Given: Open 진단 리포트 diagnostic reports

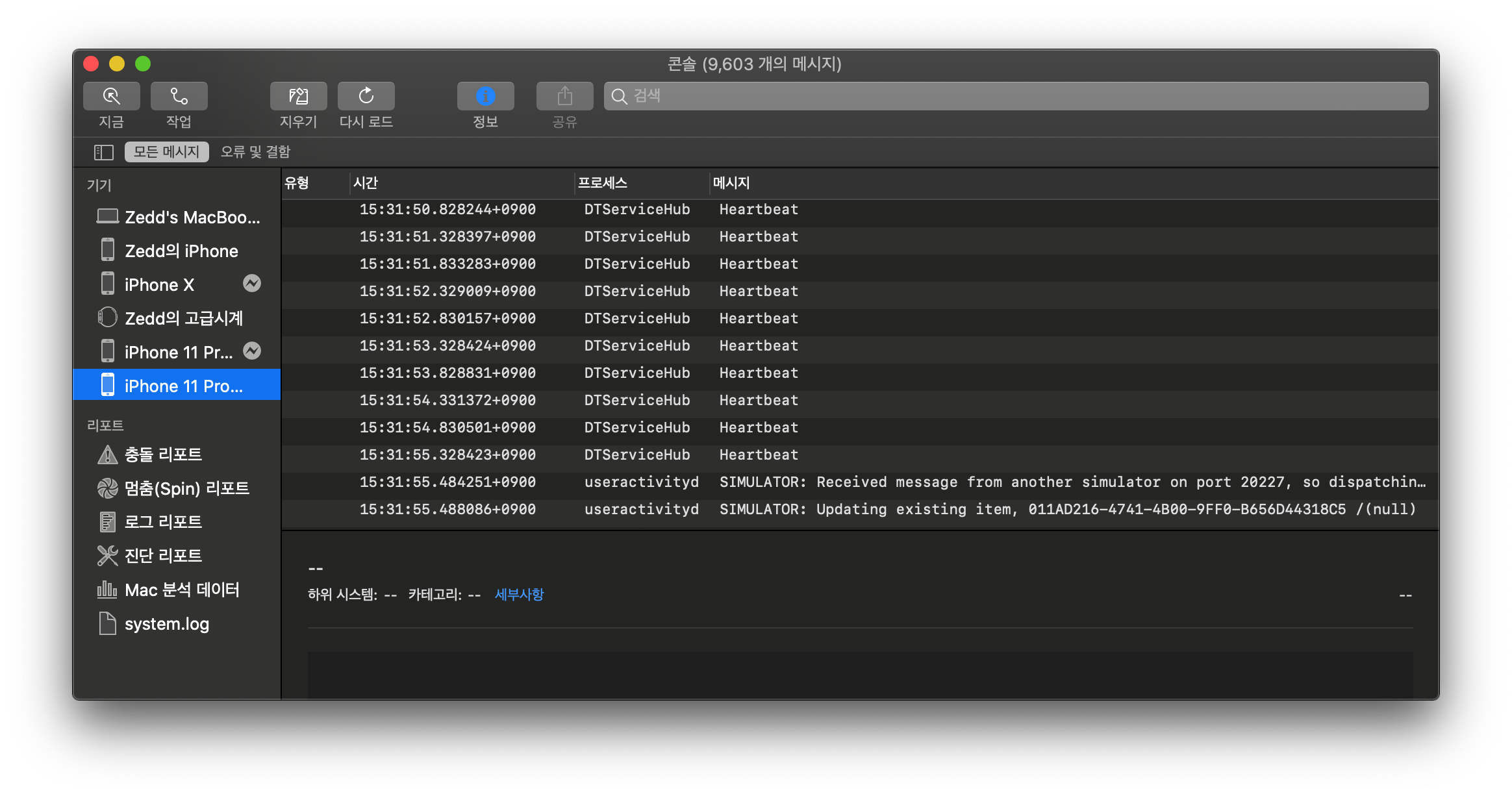Looking at the screenshot, I should 177,556.
